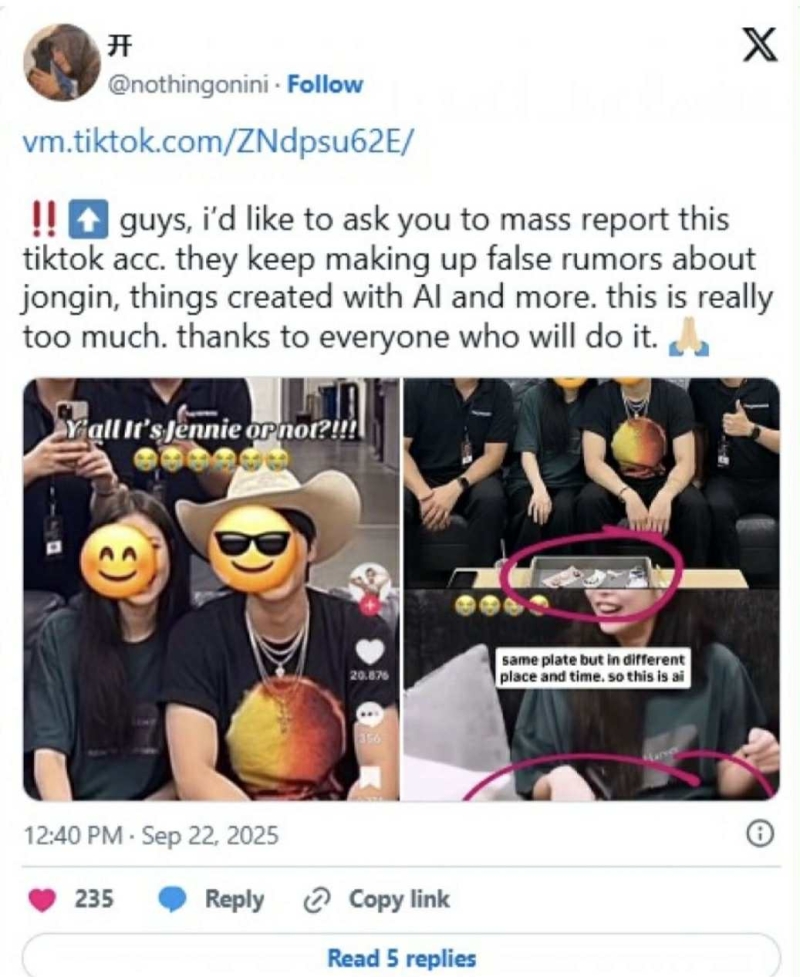
Task: Open the right circled plate image
Action: coord(592,589)
